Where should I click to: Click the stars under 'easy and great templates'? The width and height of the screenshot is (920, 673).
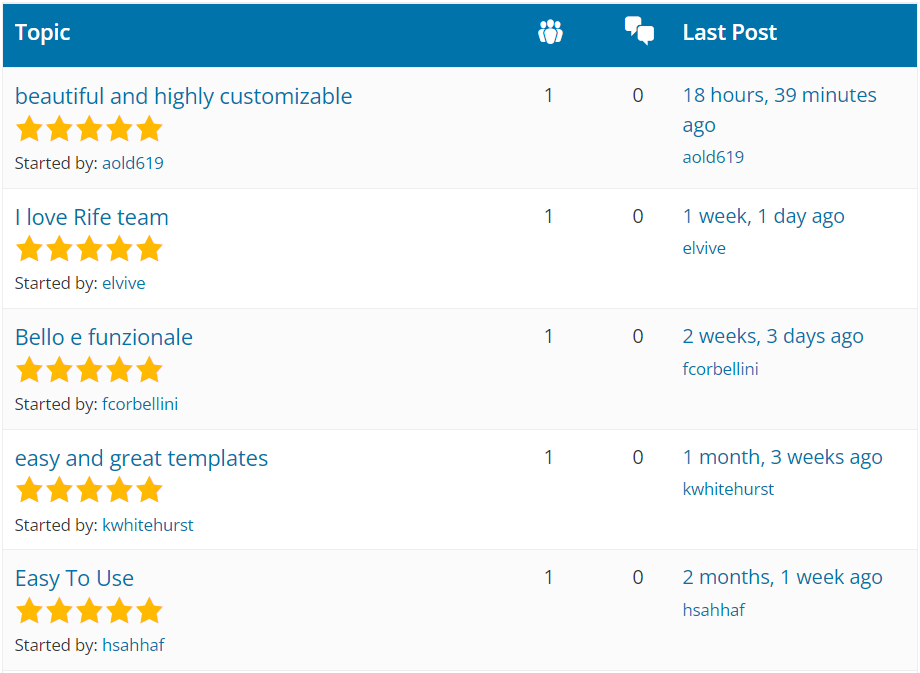89,490
